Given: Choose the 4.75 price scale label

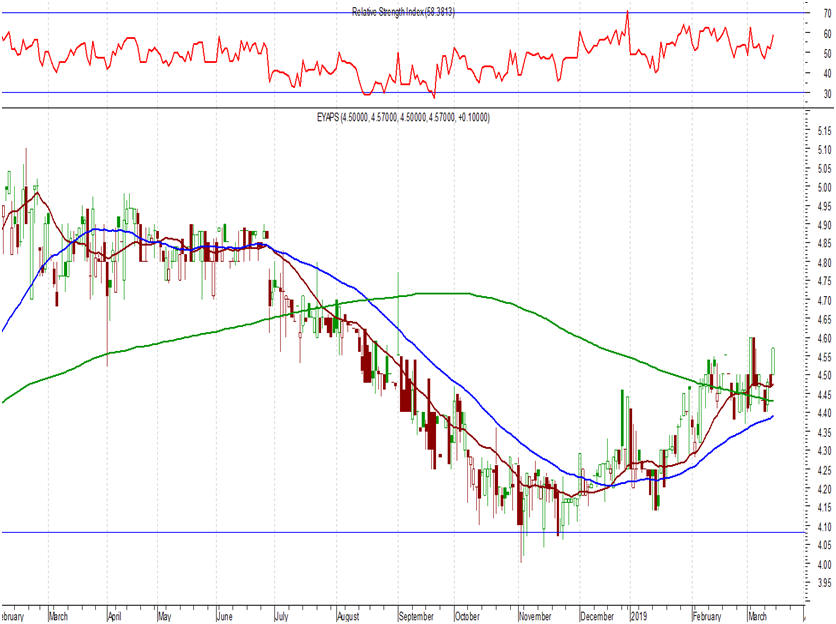Looking at the screenshot, I should (824, 281).
